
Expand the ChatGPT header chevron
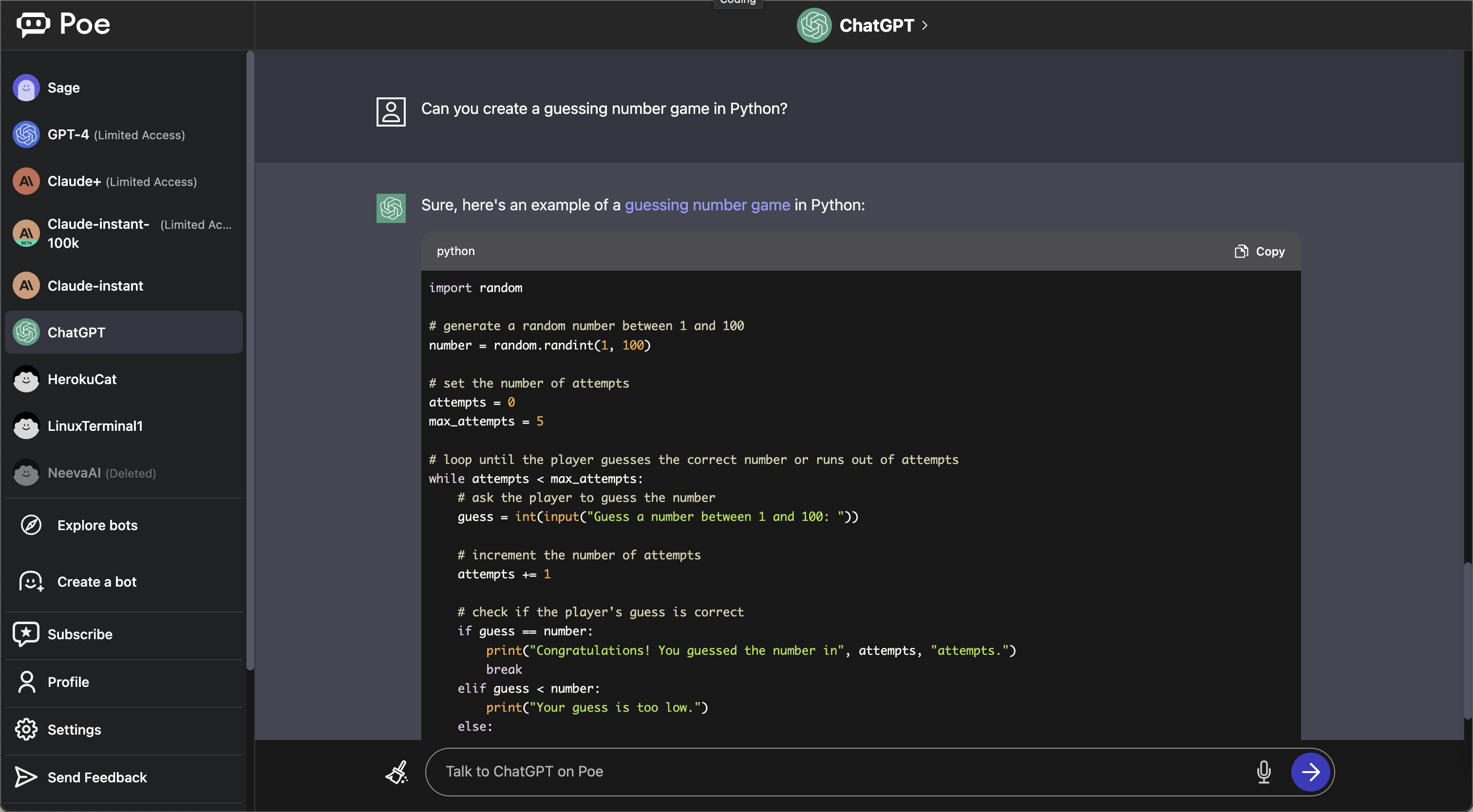(x=925, y=26)
